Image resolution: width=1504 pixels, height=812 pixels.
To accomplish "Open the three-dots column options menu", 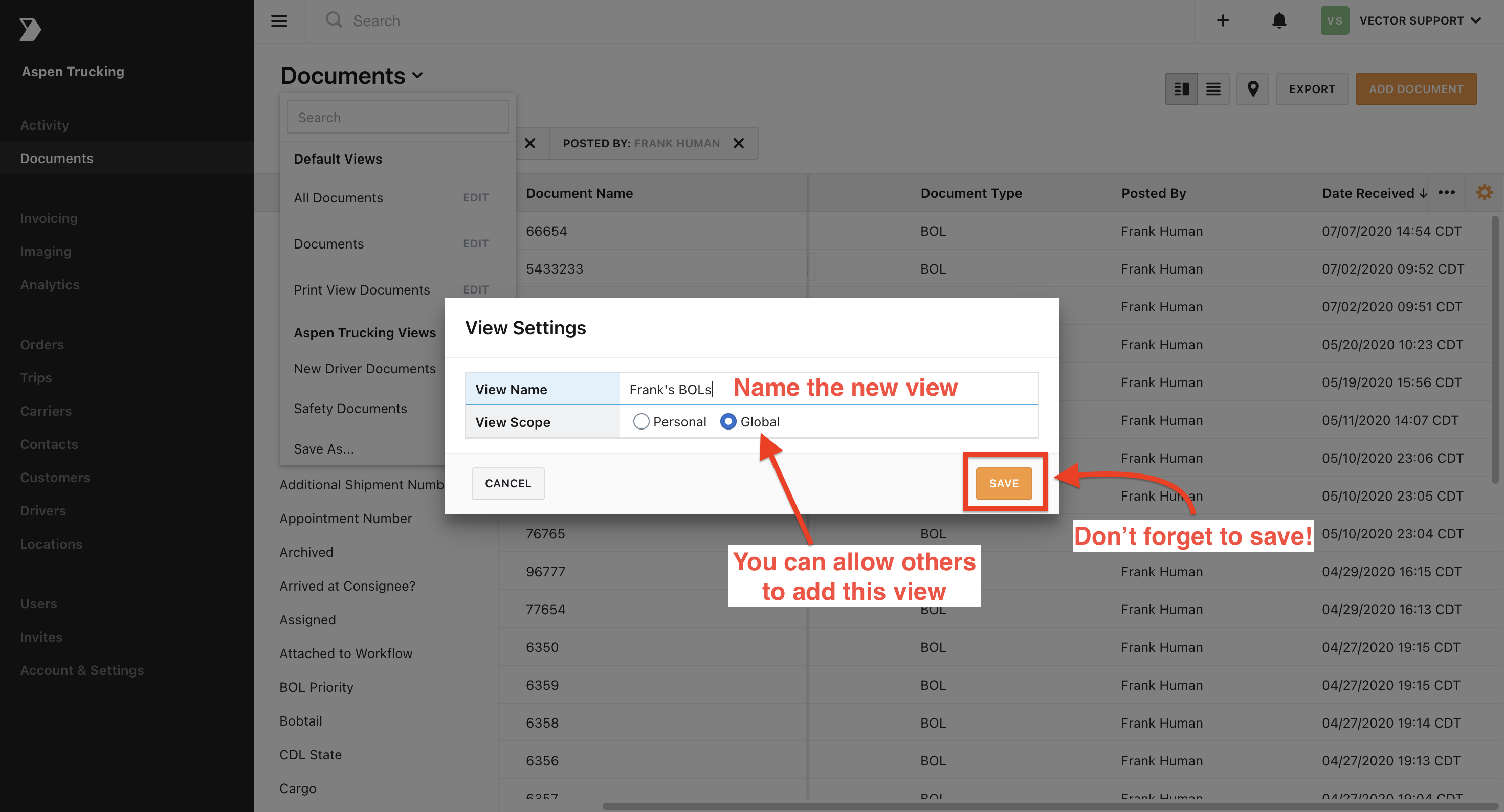I will (1446, 193).
